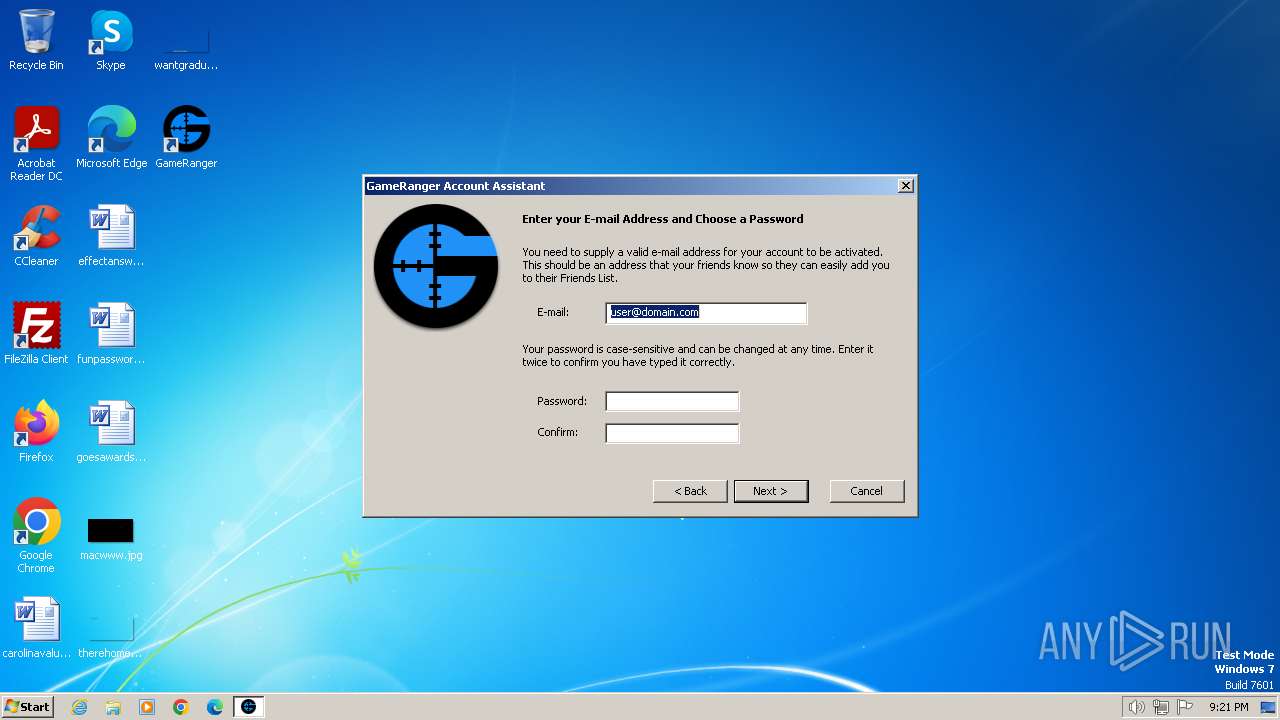Image resolution: width=1280 pixels, height=720 pixels.
Task: Open Internet Explorer from taskbar
Action: click(x=79, y=707)
